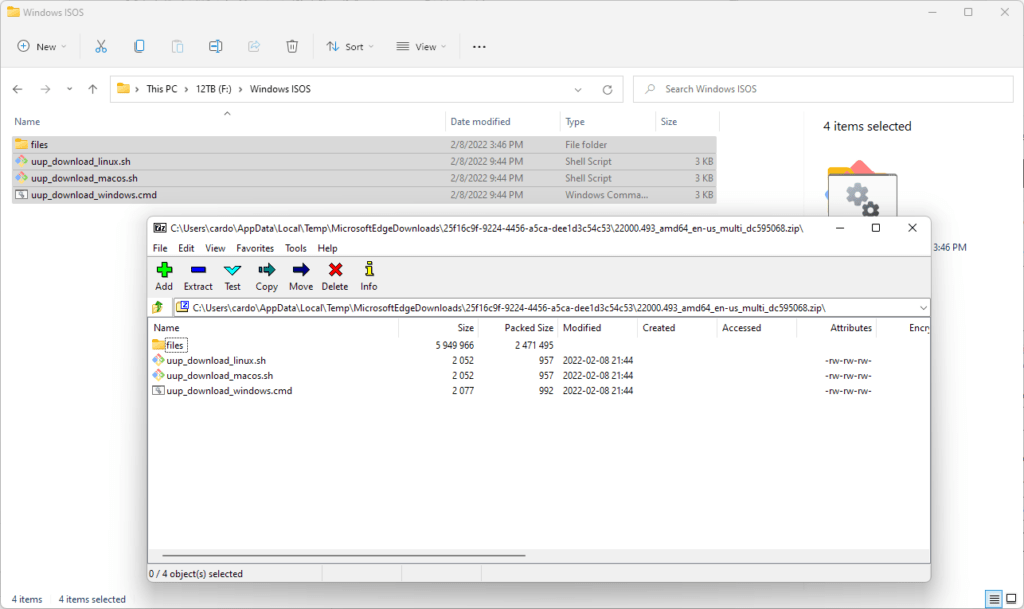Click the Extract icon in 7-Zip

tap(198, 275)
